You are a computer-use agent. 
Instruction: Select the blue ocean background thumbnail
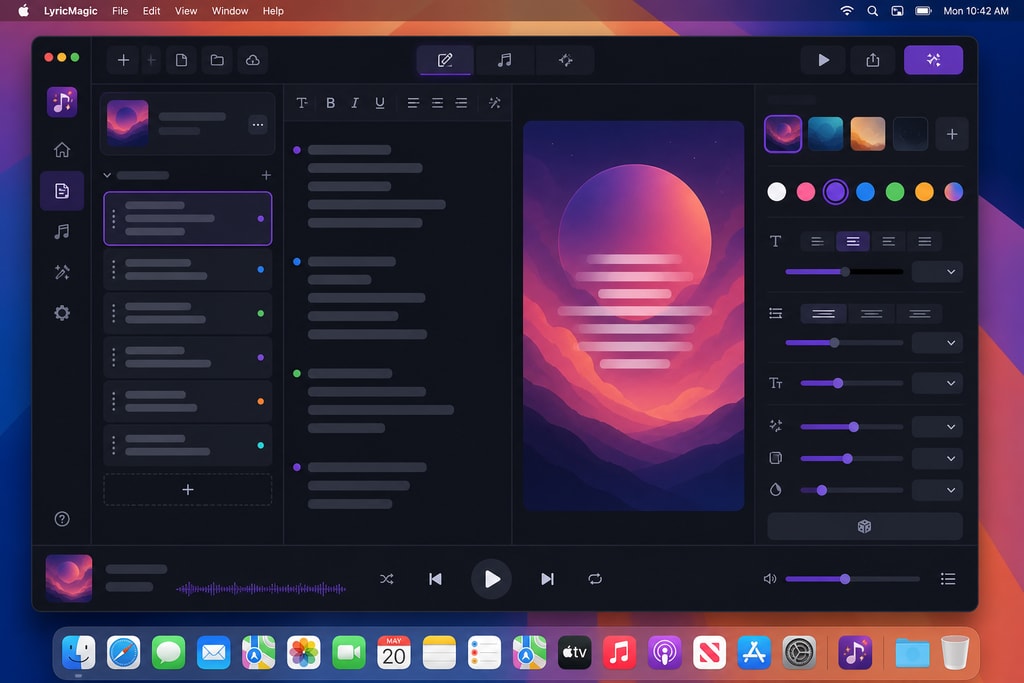click(825, 134)
